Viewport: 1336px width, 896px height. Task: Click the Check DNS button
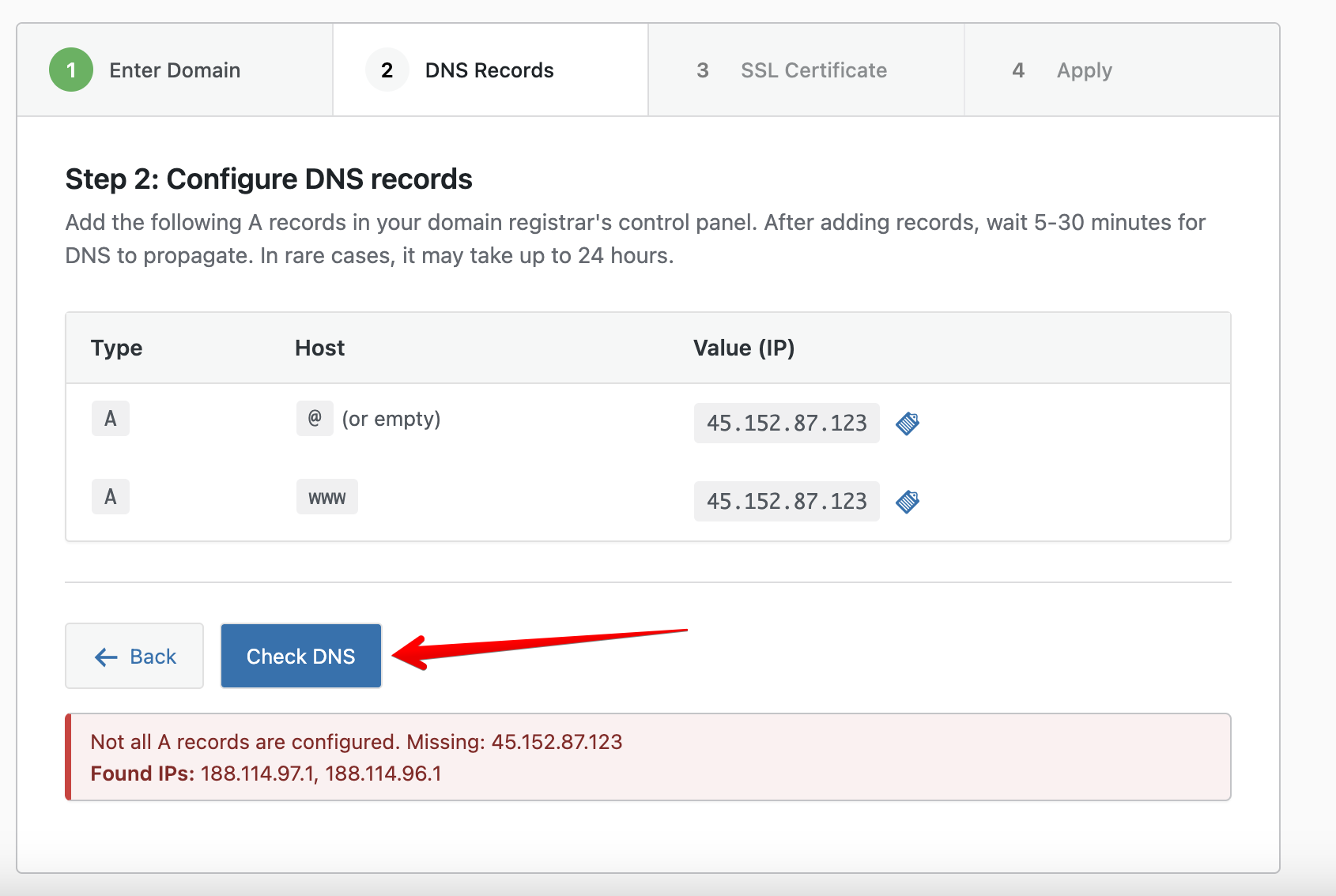pyautogui.click(x=301, y=656)
